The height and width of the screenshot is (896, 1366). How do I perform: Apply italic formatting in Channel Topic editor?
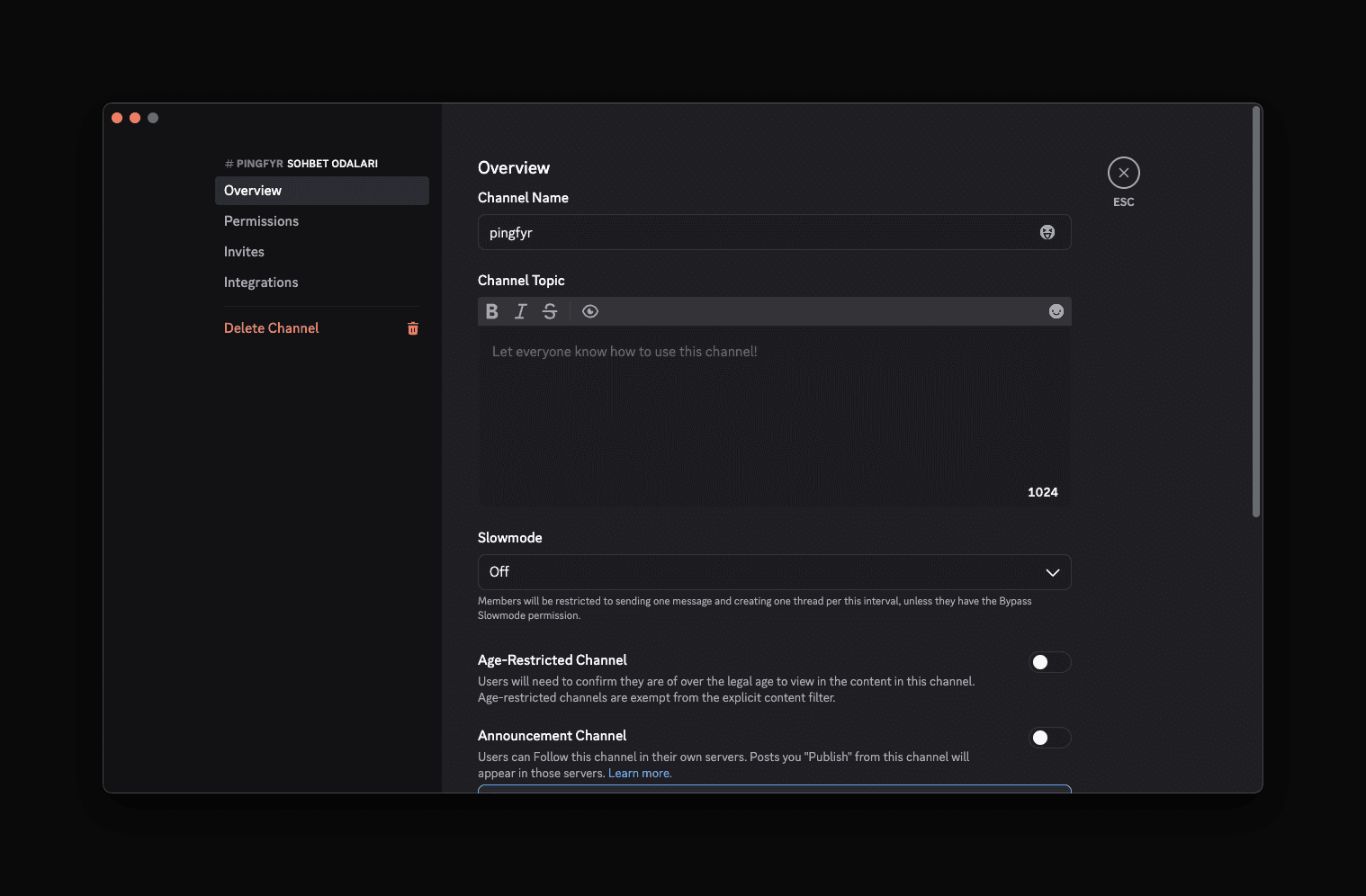520,311
